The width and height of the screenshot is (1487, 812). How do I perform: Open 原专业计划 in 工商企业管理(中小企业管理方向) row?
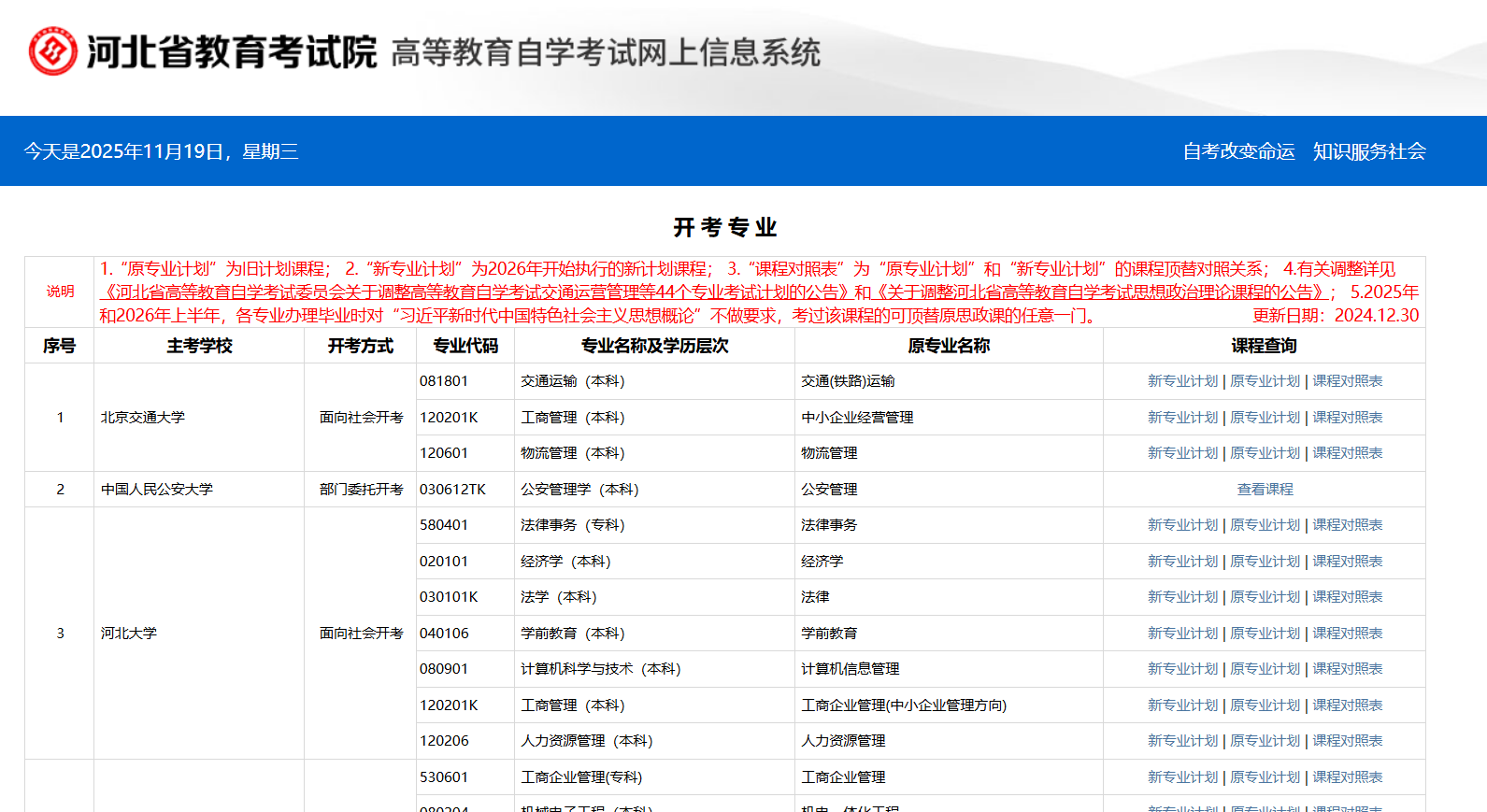tap(1265, 705)
